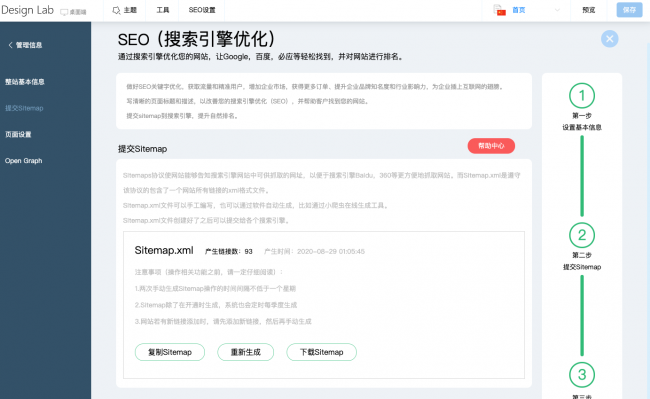Click the 预览 preview button
This screenshot has width=650, height=399.
click(x=589, y=10)
